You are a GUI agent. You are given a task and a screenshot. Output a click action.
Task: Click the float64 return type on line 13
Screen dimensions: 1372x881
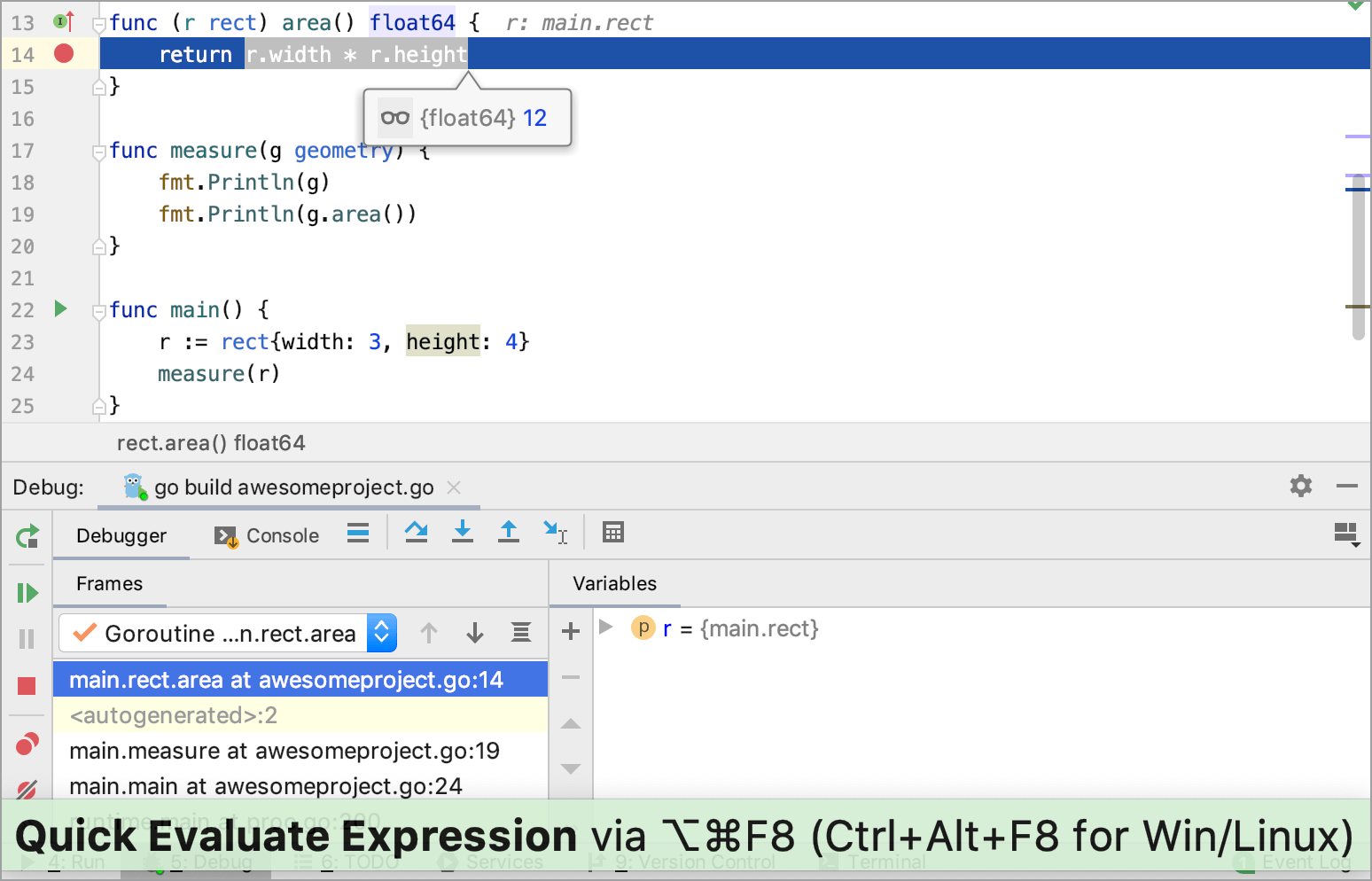click(x=412, y=22)
